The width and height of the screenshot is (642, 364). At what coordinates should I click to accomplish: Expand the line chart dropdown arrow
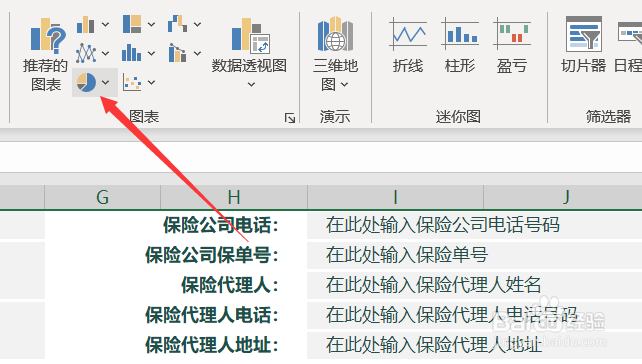pyautogui.click(x=105, y=53)
